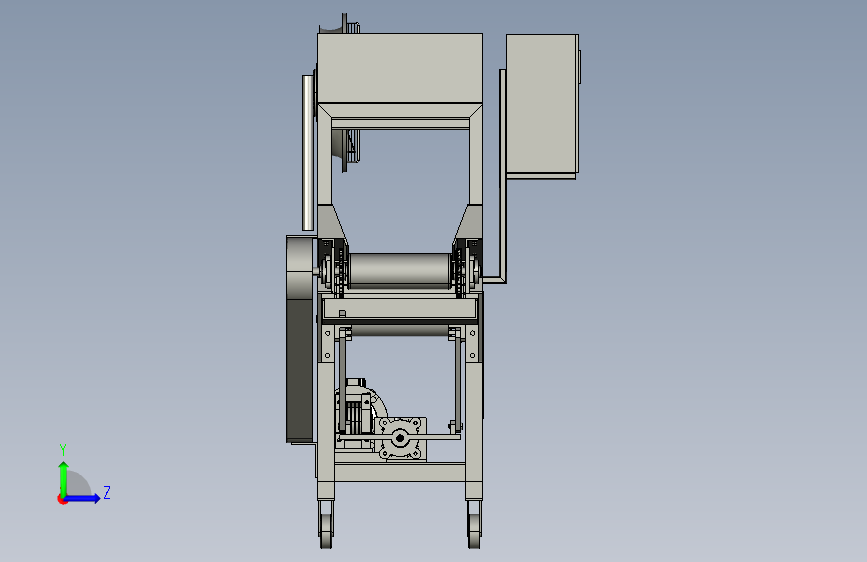Screen dimensions: 867x562
Task: Click the green Y axis arrow of the triad
Action: point(63,478)
